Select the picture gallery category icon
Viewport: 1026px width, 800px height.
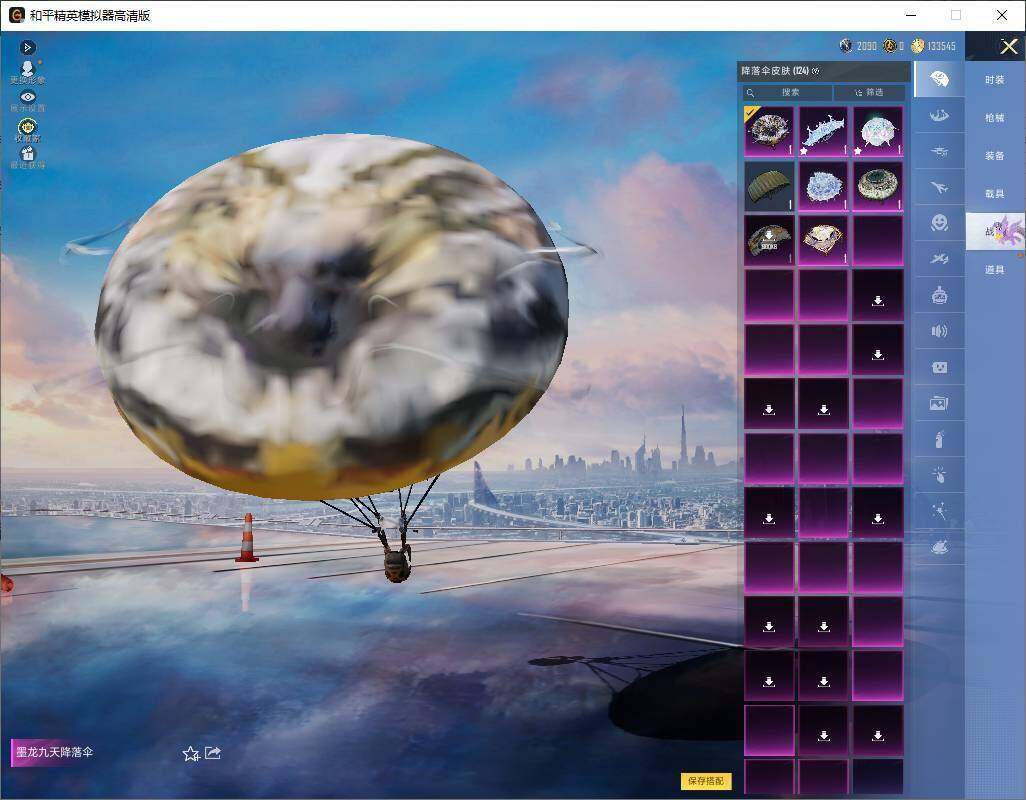click(939, 404)
